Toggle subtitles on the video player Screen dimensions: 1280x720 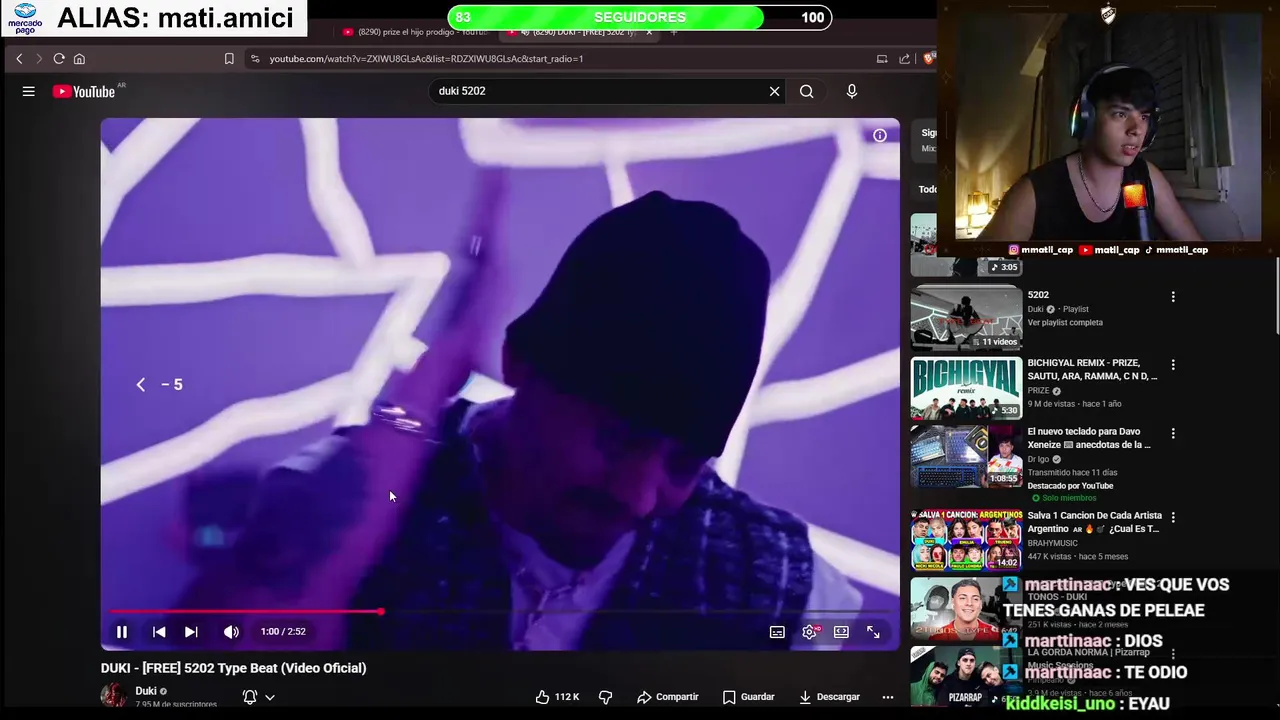[777, 632]
